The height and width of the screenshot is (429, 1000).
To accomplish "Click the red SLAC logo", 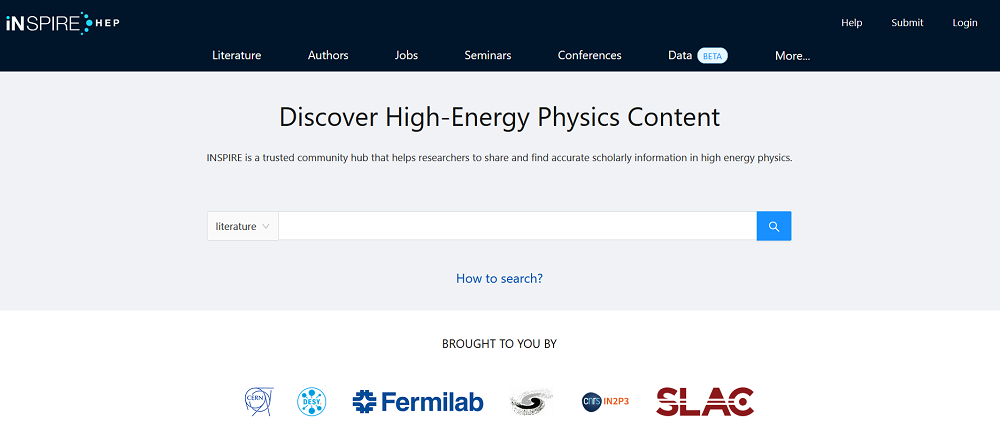I will coord(704,402).
